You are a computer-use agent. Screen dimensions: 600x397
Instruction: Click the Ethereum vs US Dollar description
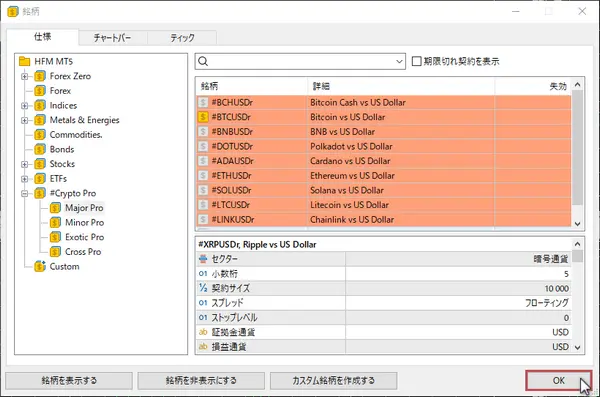352,176
